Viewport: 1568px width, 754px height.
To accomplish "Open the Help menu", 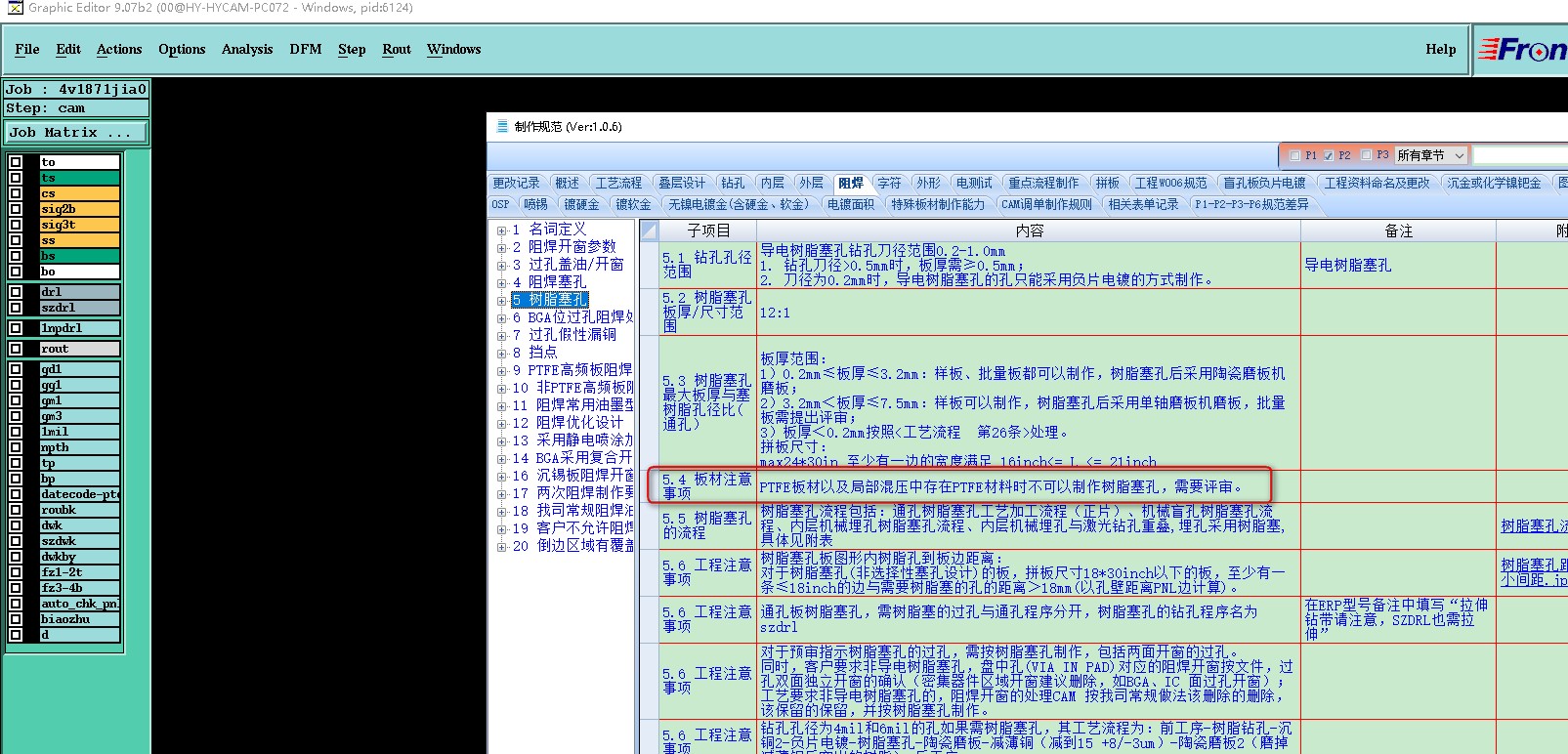I will [x=1441, y=49].
